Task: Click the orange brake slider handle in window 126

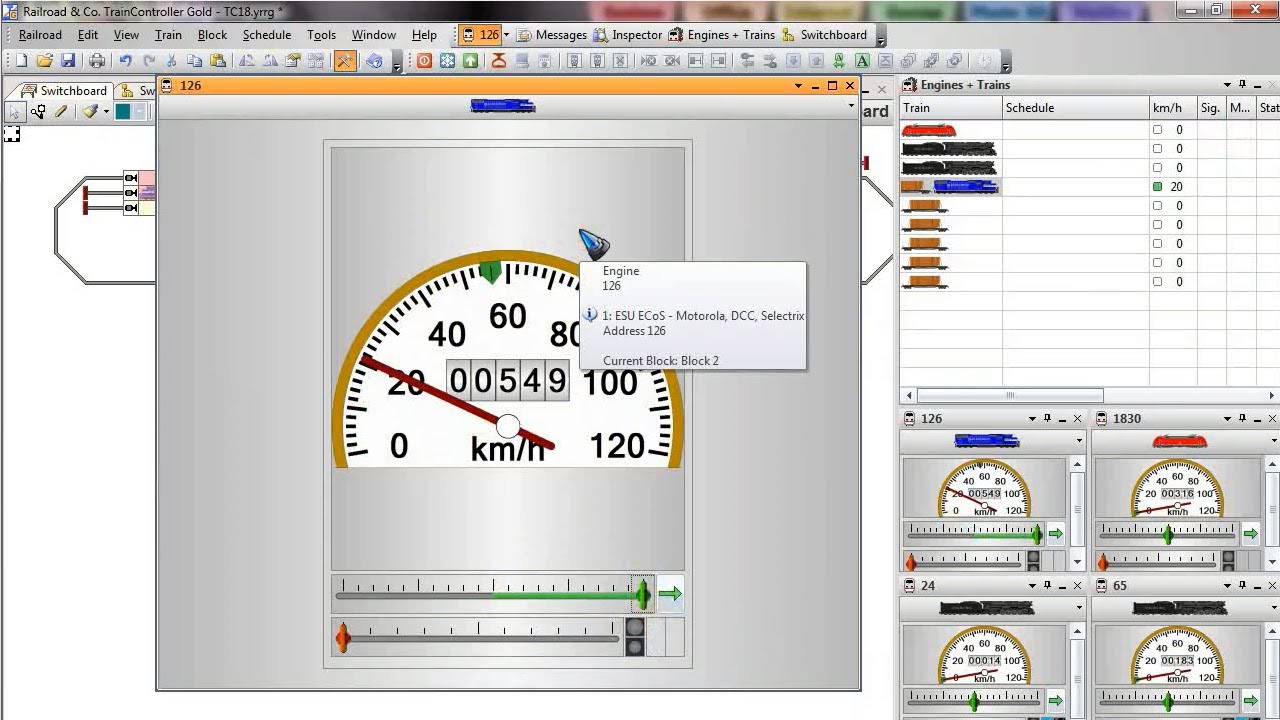Action: click(x=343, y=638)
